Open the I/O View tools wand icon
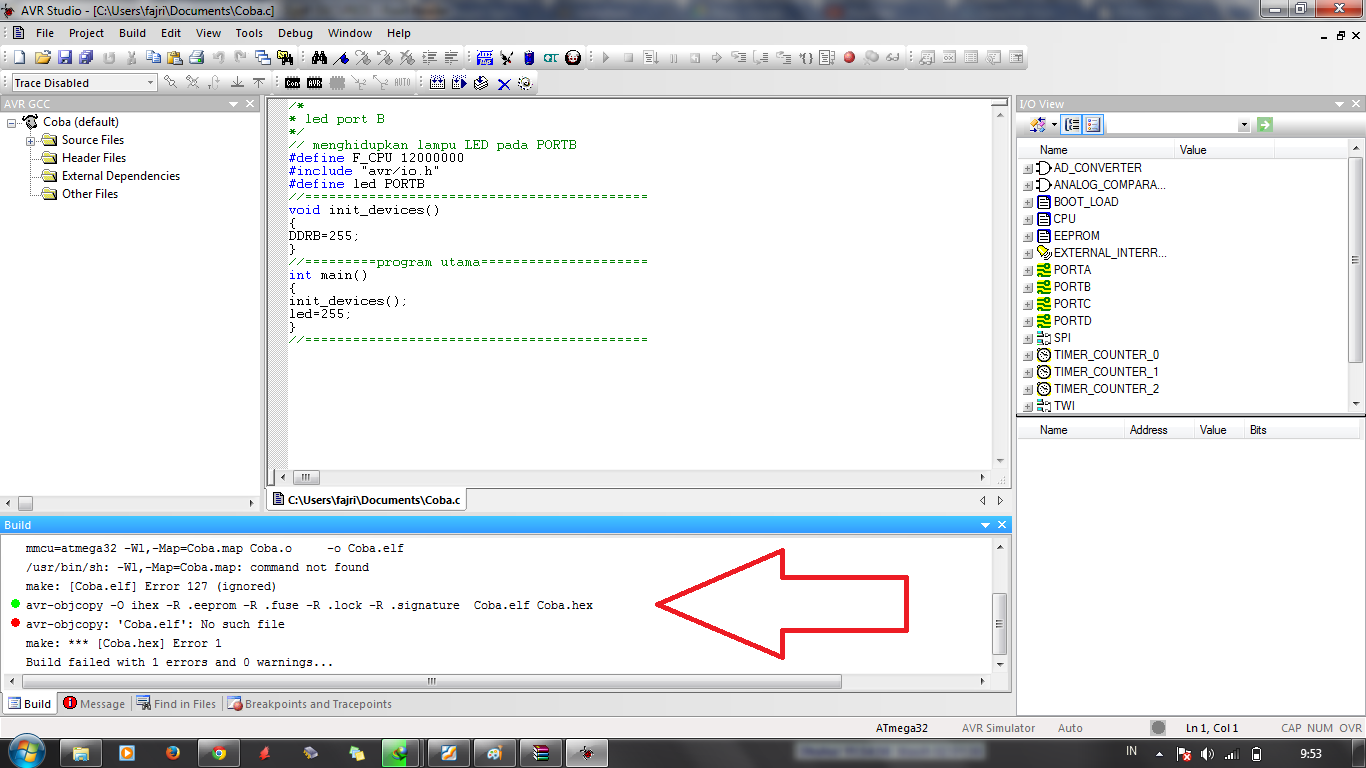The image size is (1366, 768). [x=1037, y=125]
